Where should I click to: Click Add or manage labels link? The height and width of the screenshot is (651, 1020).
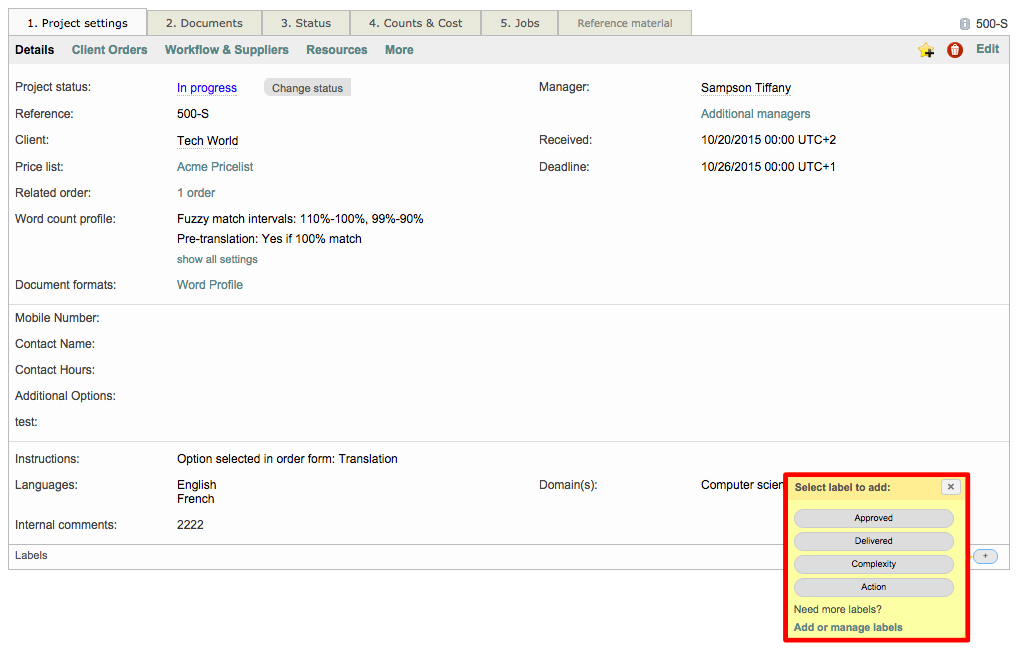tap(848, 628)
